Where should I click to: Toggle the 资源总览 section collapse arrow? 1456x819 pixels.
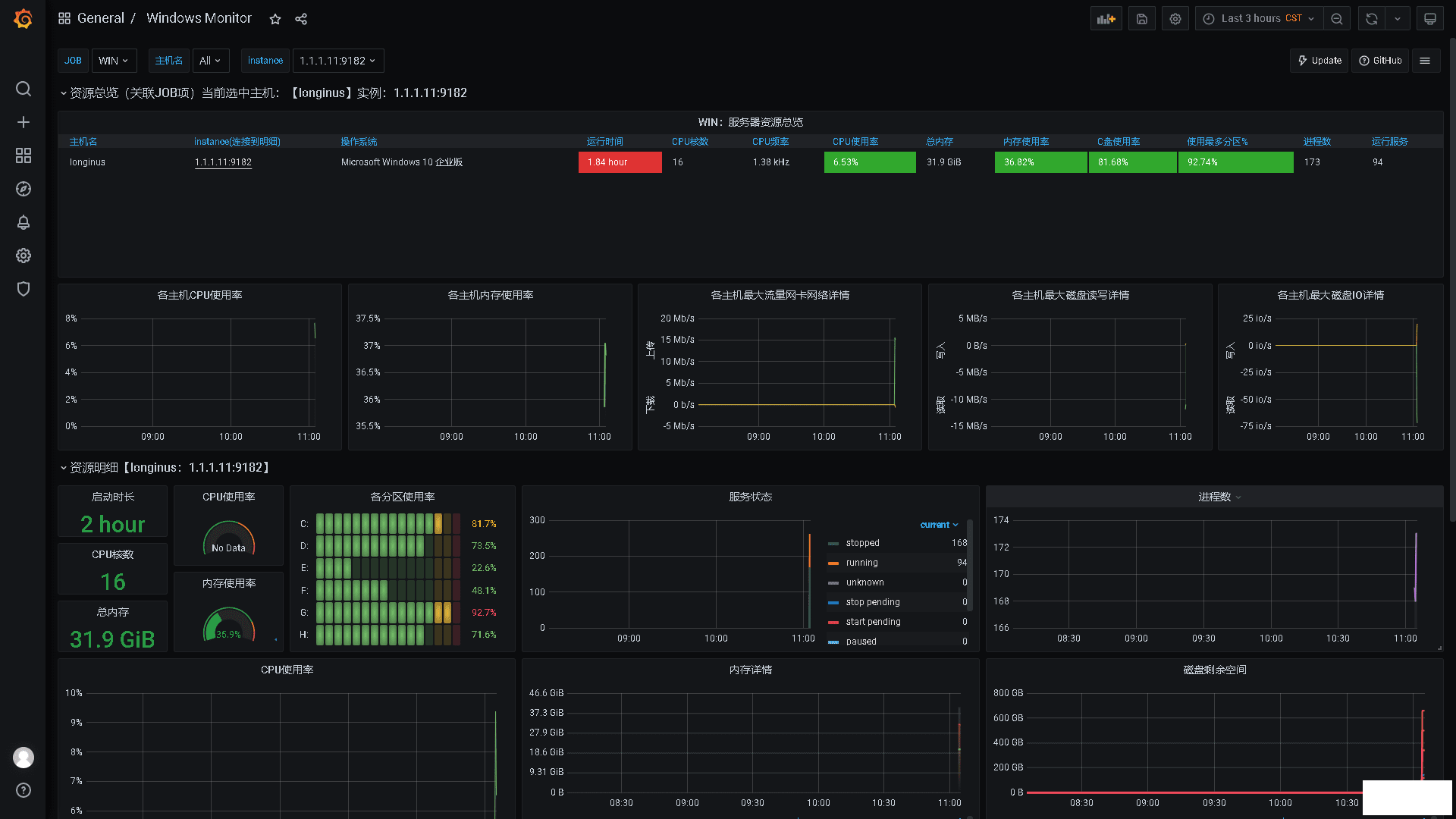(x=62, y=92)
